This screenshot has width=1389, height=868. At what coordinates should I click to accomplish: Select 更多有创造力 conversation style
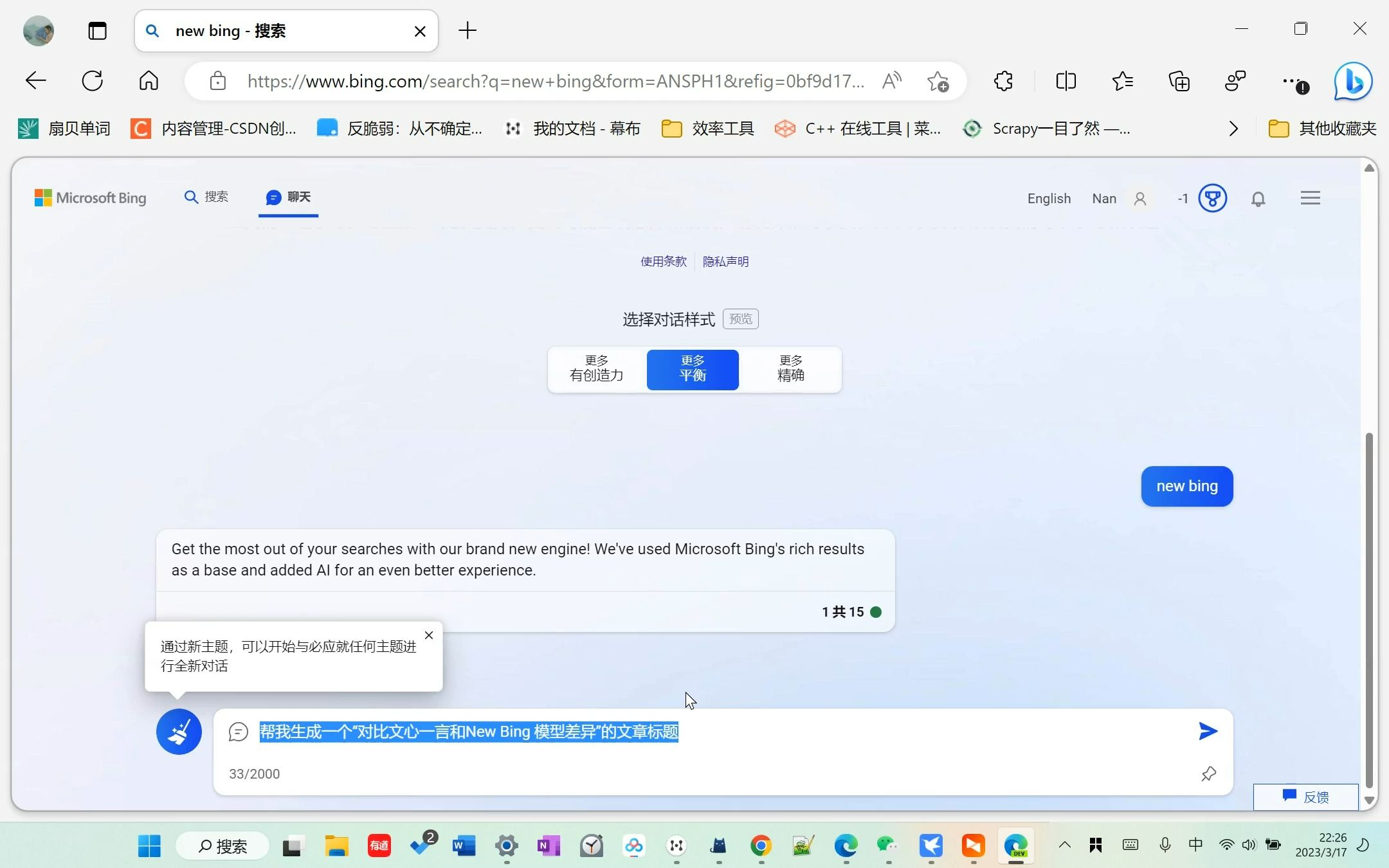click(x=597, y=369)
